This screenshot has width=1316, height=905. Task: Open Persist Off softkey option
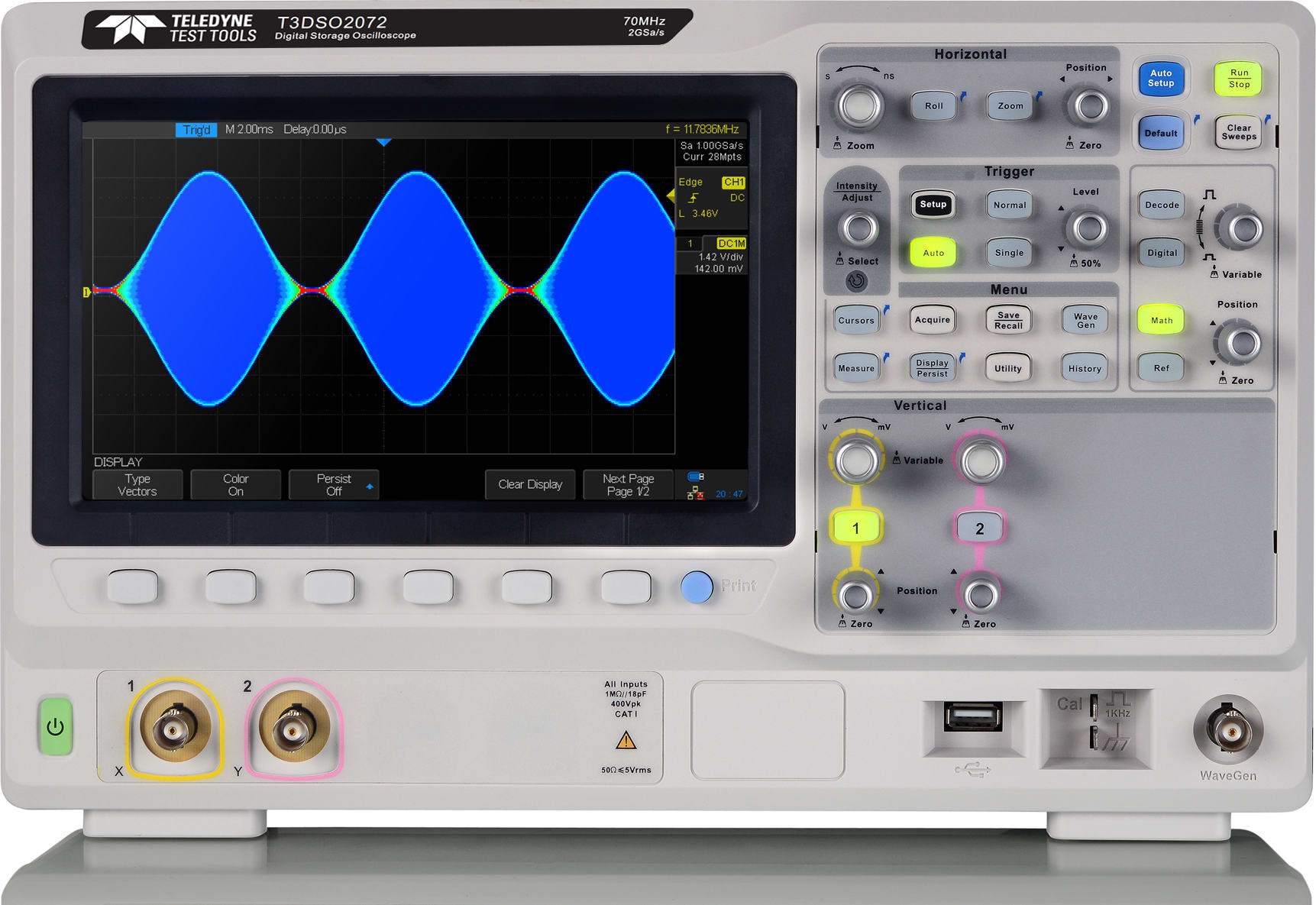[x=334, y=485]
